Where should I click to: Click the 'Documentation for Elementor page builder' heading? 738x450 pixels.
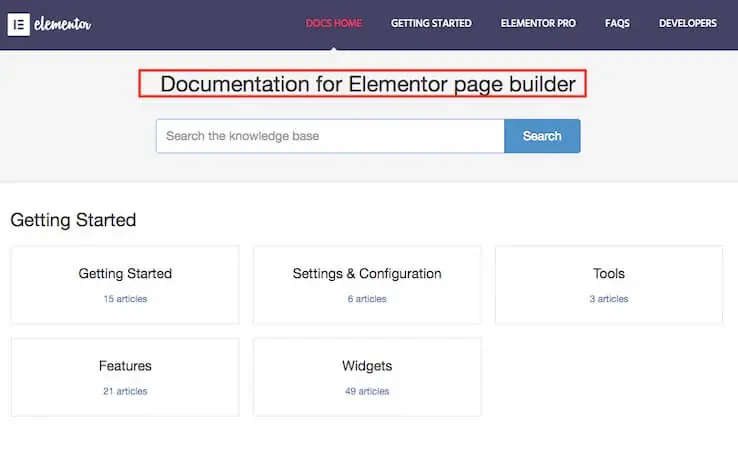point(368,84)
